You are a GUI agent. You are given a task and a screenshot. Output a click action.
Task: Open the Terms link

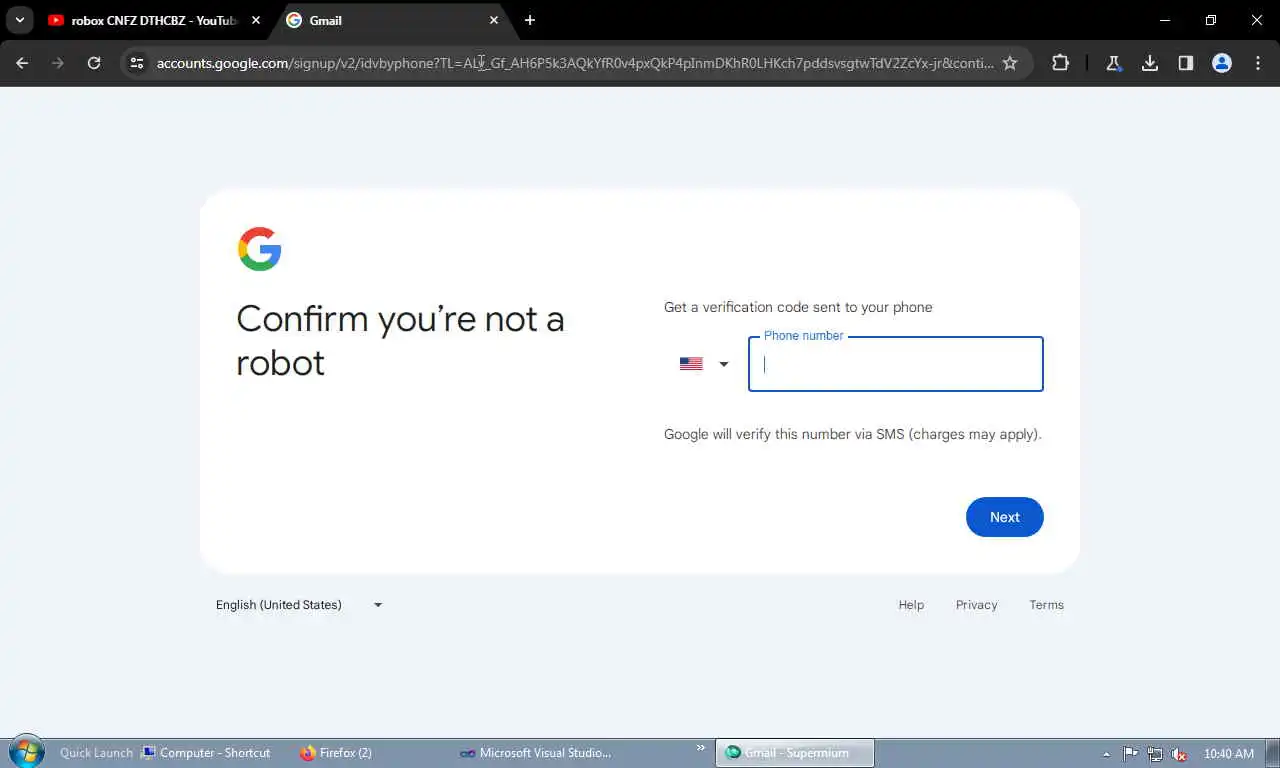(x=1047, y=605)
